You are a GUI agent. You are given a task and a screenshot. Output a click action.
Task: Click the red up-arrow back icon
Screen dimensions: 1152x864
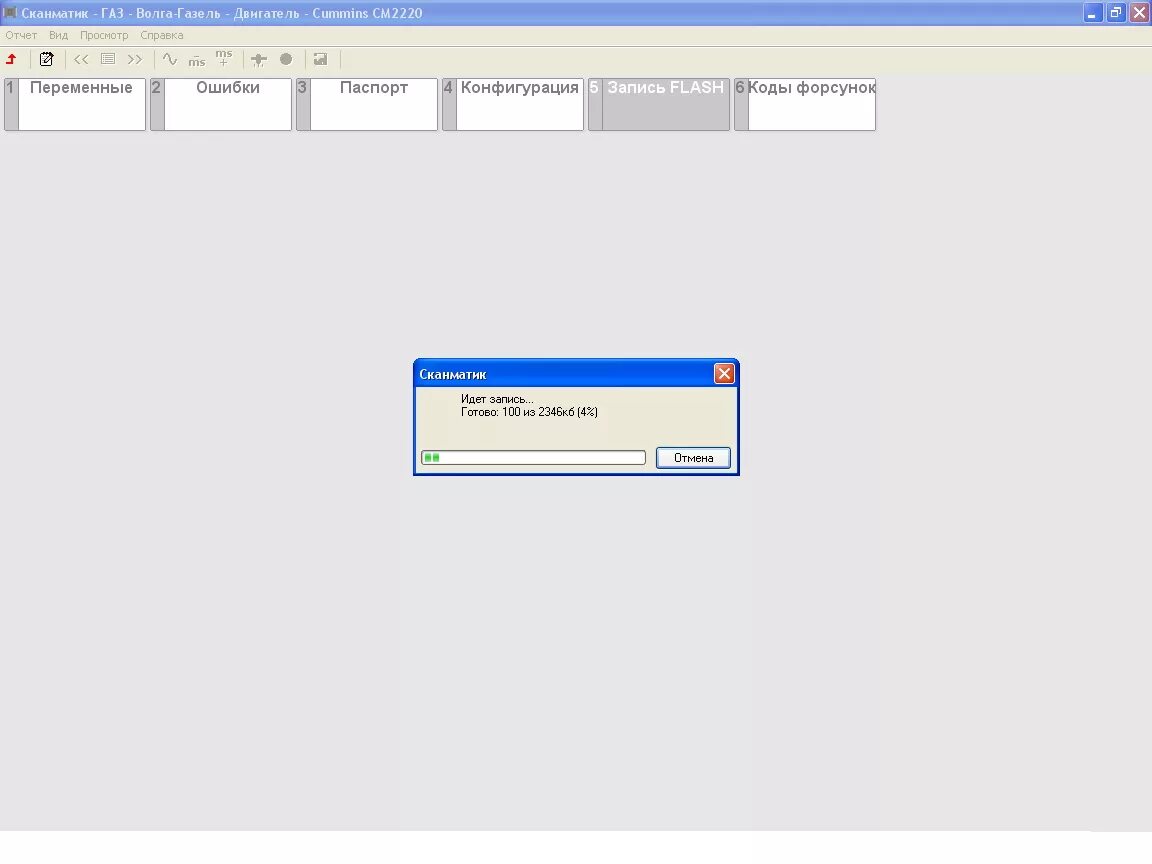point(11,60)
